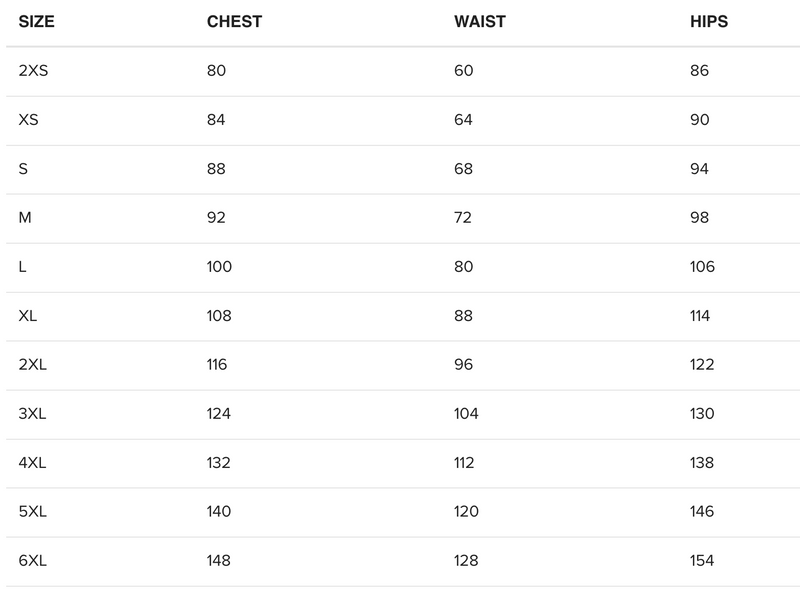Click the 3XL size label
The height and width of the screenshot is (598, 800).
(x=33, y=414)
